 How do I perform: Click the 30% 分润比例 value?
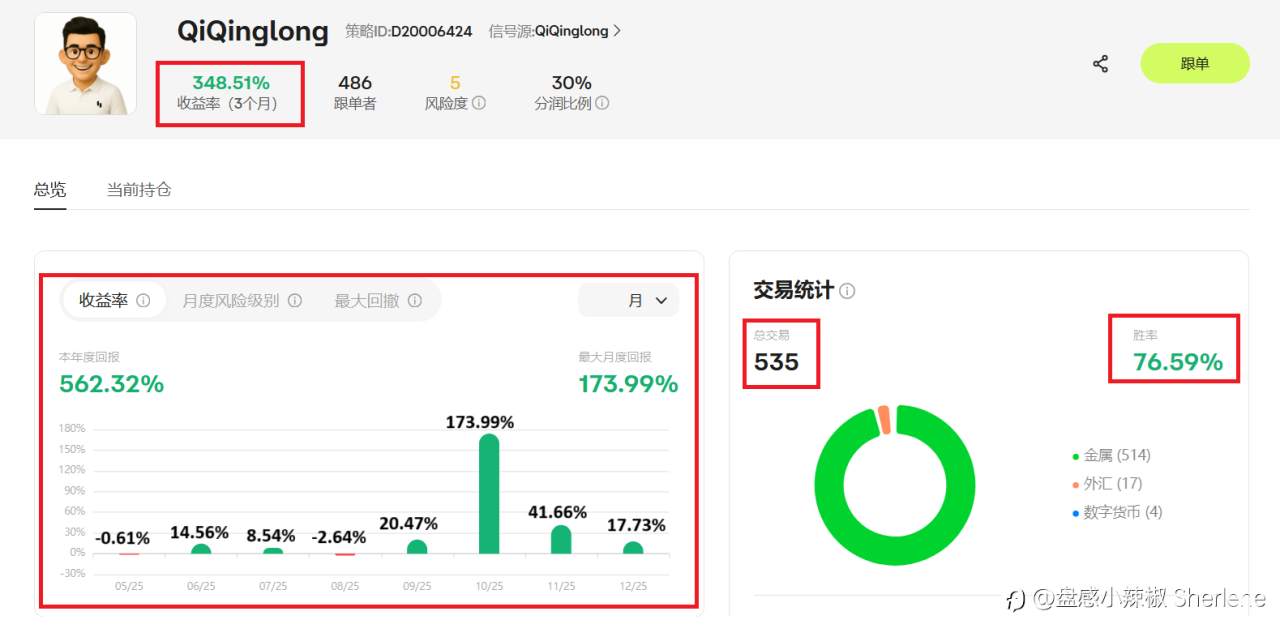tap(571, 82)
